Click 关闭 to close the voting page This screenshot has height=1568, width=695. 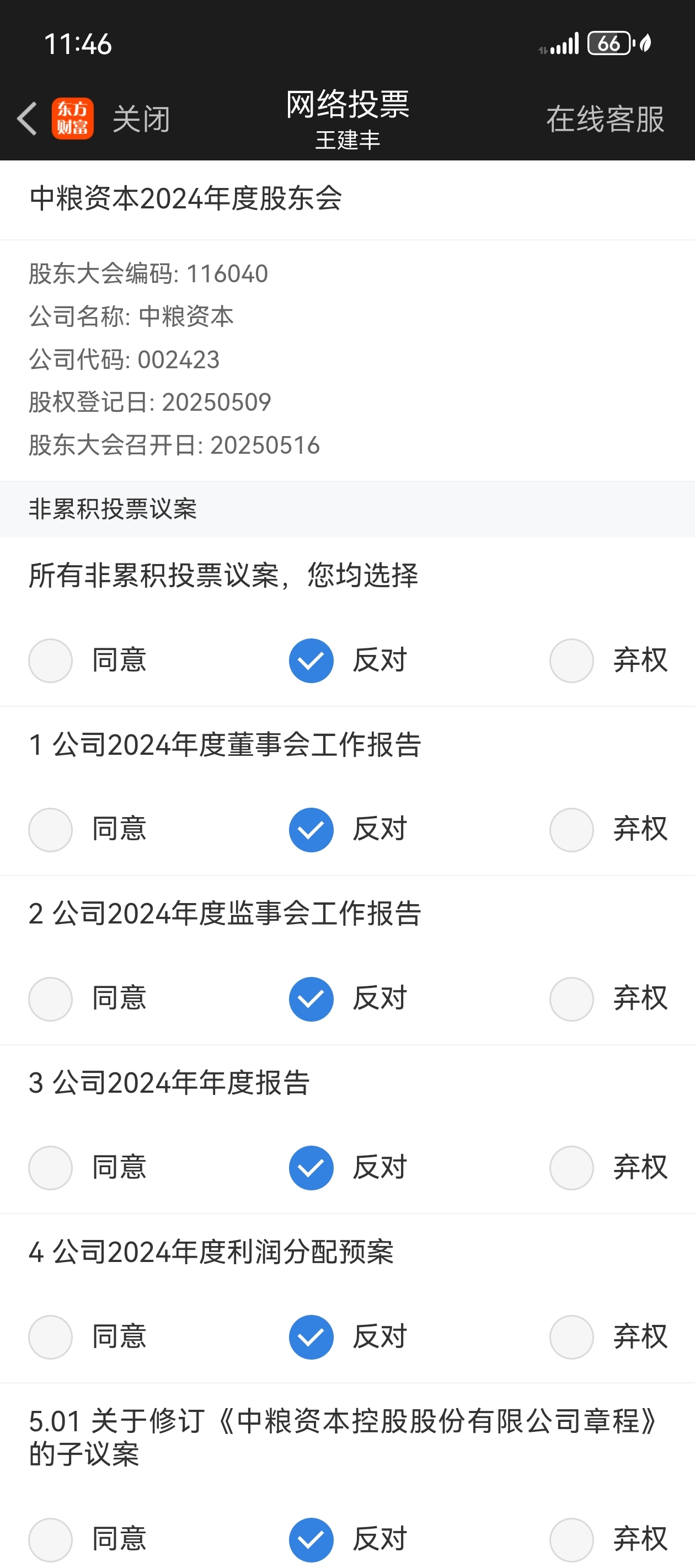point(141,119)
